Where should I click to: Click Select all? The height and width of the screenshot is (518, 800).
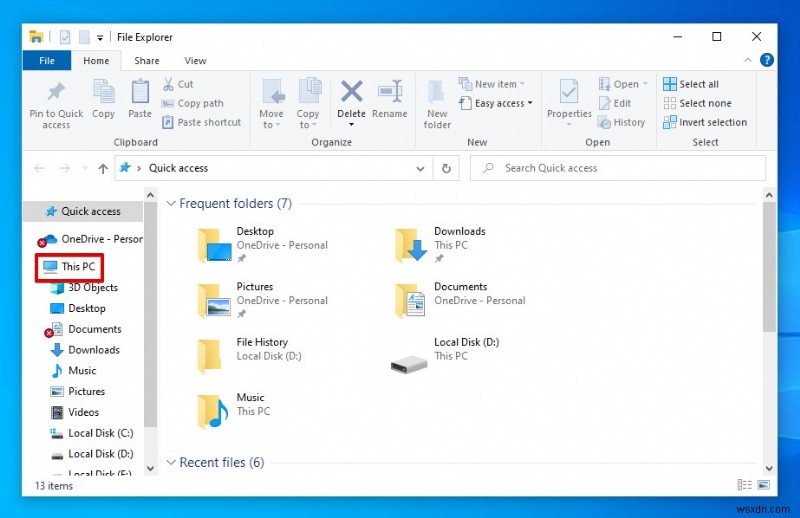pos(691,84)
